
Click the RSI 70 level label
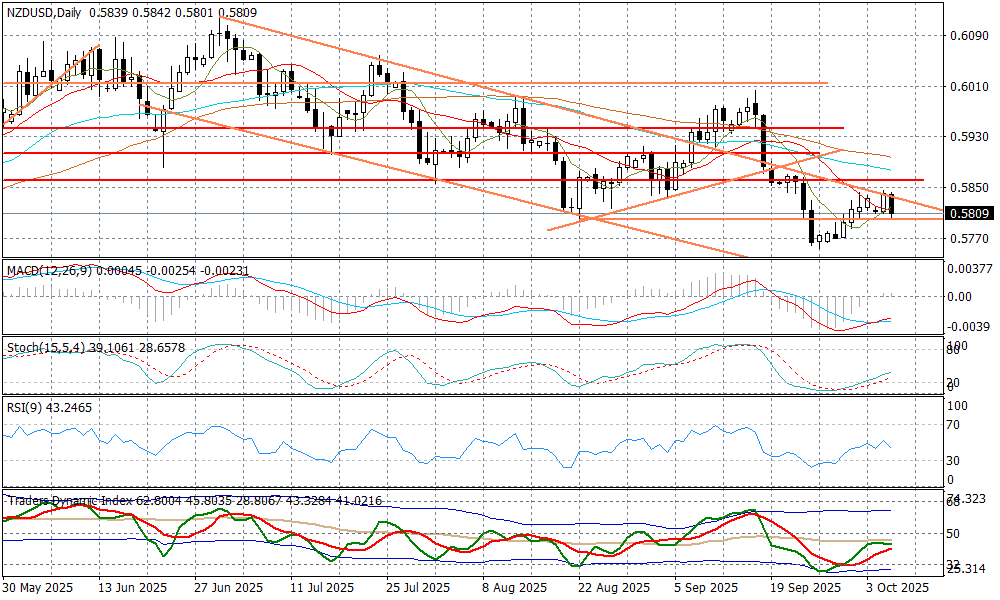point(954,425)
